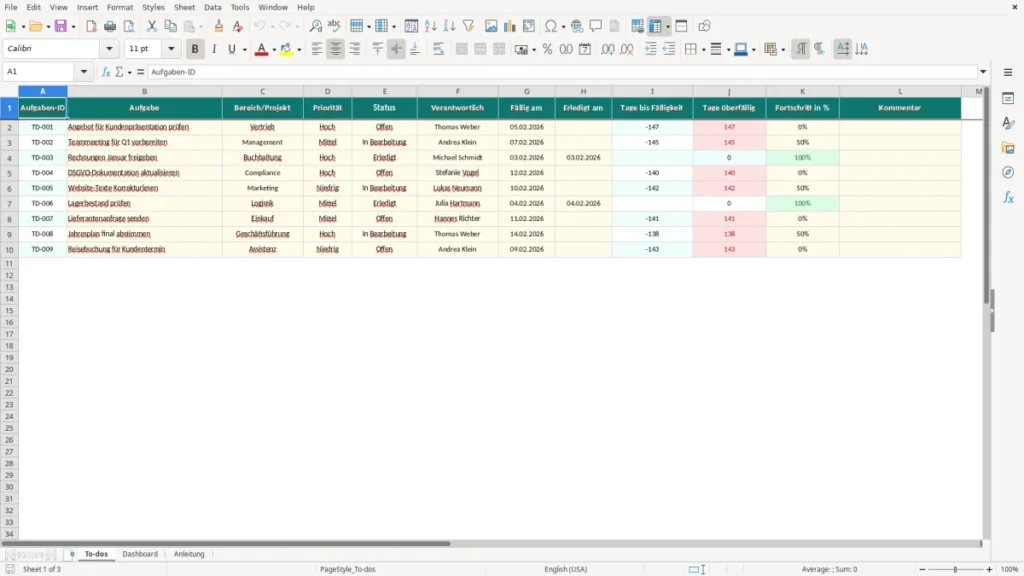Click the Save document icon
This screenshot has width=1024, height=576.
click(x=61, y=26)
